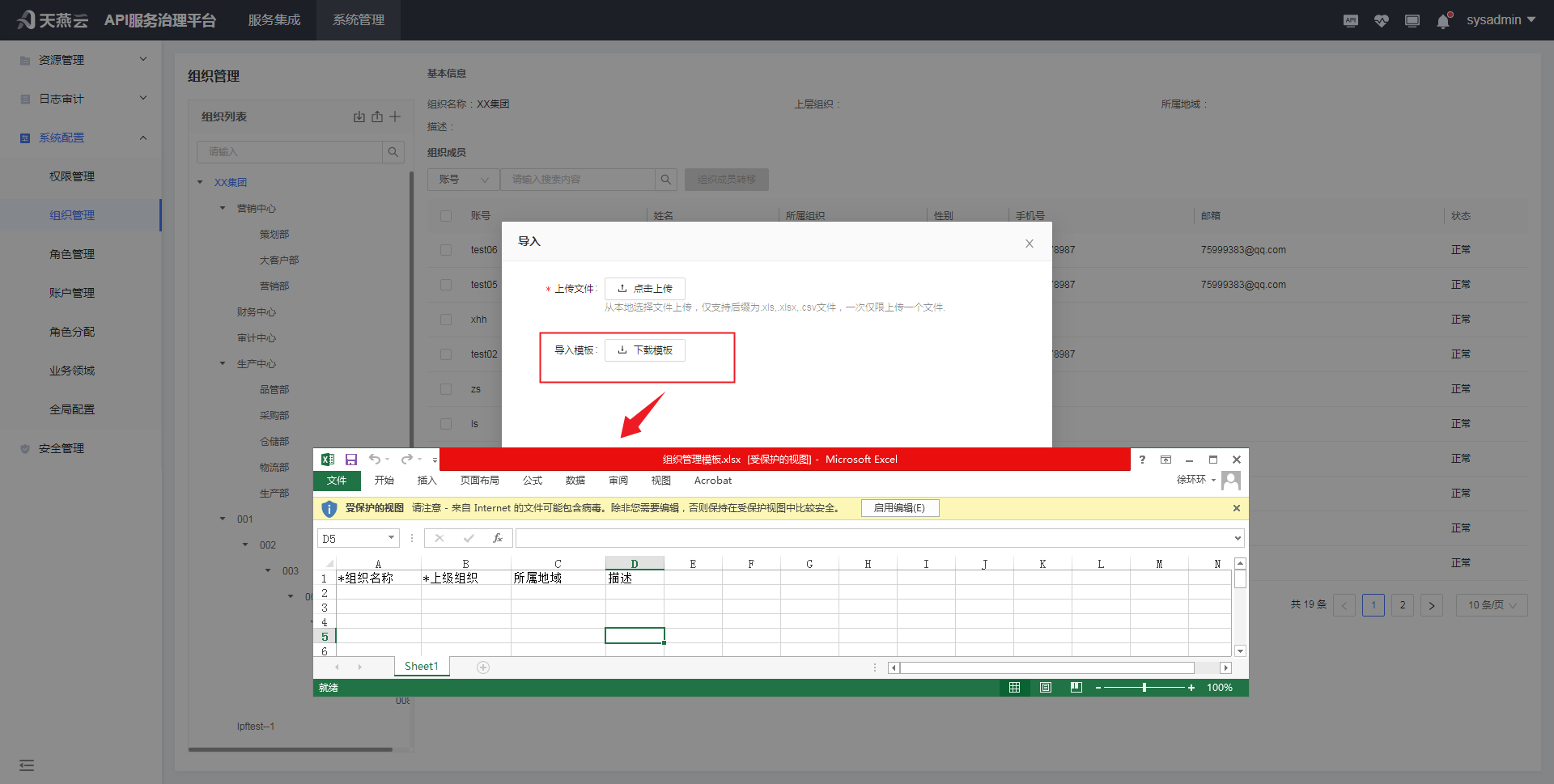Click the 下载模板 button

(645, 350)
